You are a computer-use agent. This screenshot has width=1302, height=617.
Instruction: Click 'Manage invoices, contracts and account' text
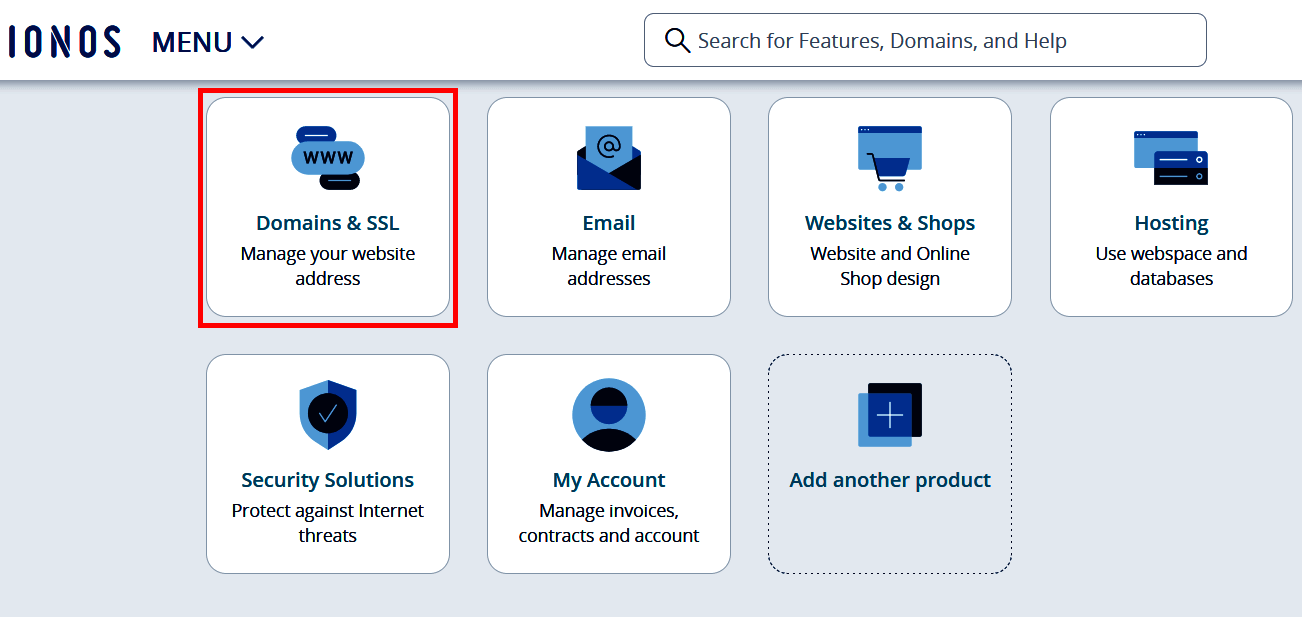pyautogui.click(x=609, y=523)
